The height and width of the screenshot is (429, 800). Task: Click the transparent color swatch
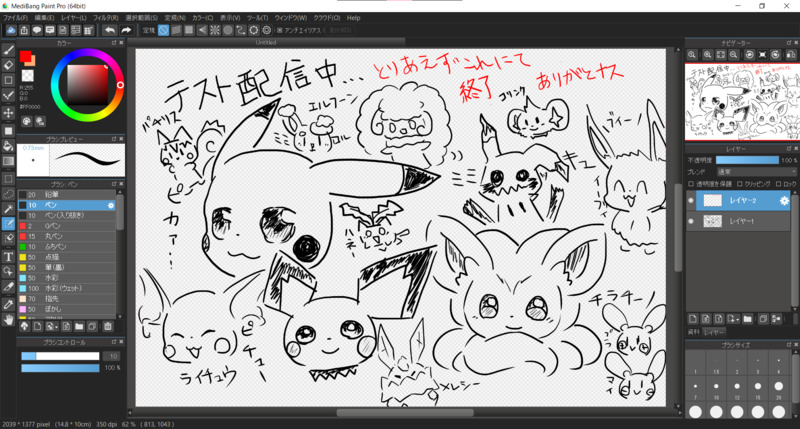(x=28, y=75)
